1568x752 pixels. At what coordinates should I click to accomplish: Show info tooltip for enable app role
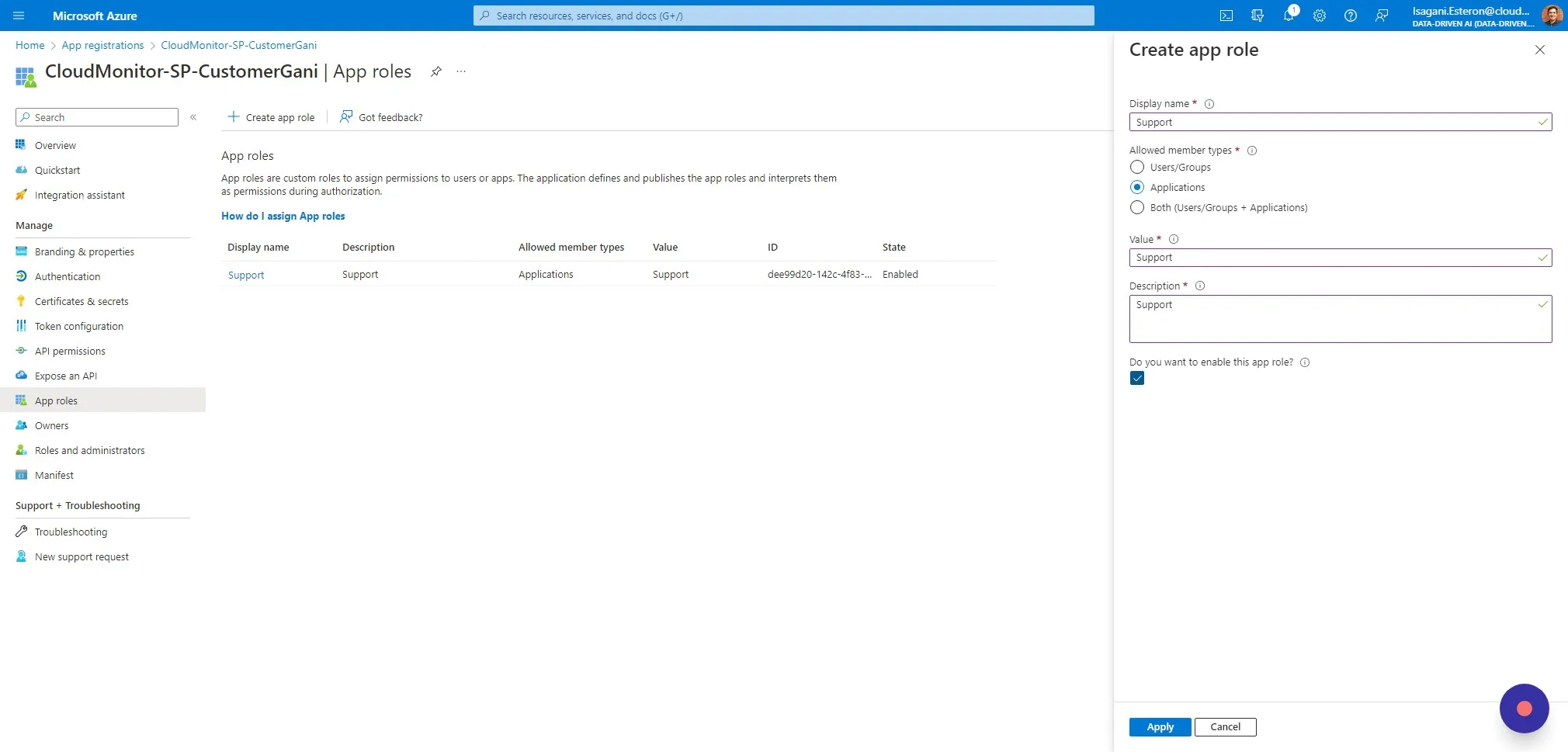pos(1305,362)
